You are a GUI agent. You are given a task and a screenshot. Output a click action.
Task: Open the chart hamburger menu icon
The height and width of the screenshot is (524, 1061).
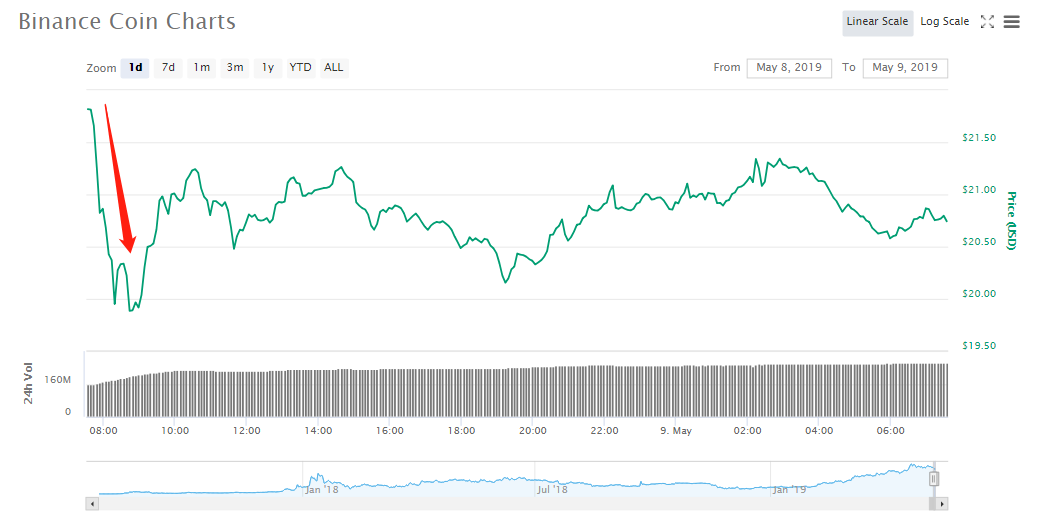[x=1011, y=22]
